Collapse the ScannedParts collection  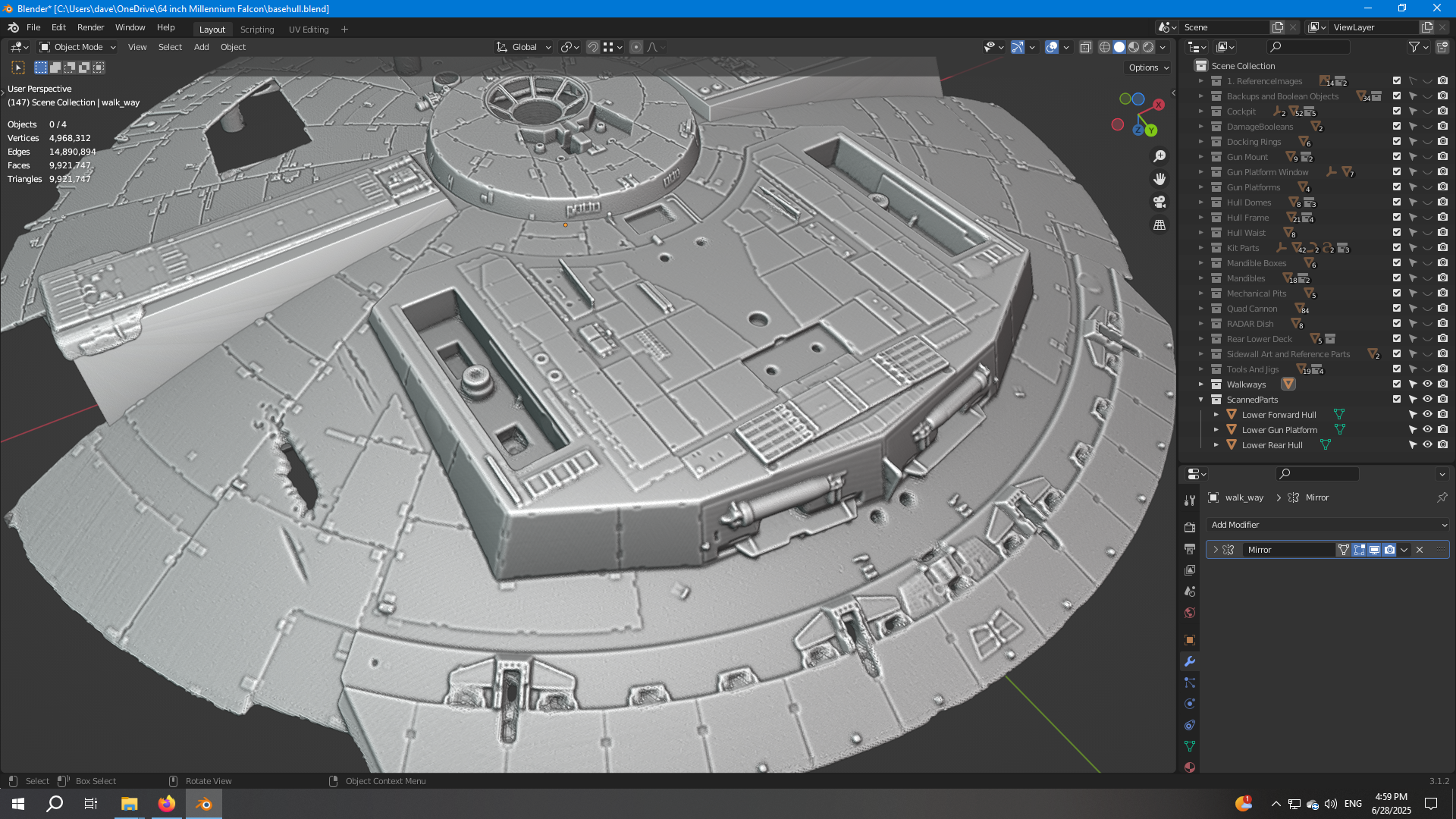pyautogui.click(x=1200, y=400)
